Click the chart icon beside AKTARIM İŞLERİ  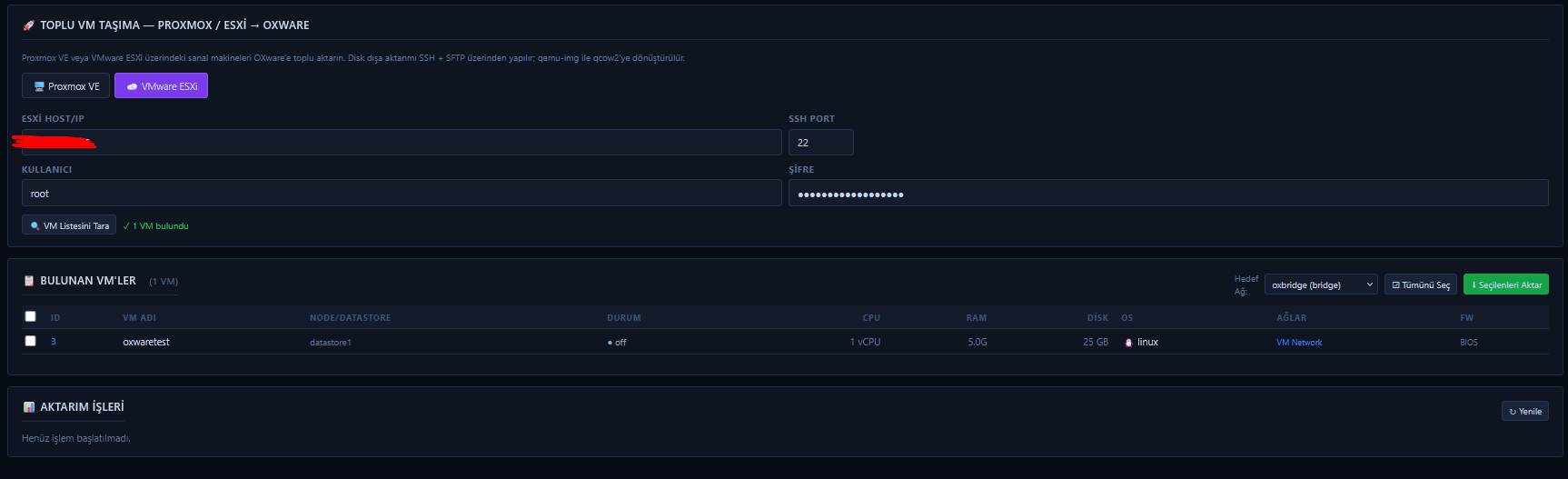28,407
